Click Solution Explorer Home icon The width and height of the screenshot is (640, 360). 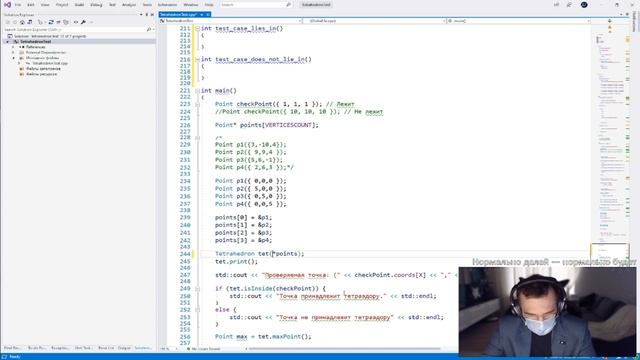click(x=22, y=22)
